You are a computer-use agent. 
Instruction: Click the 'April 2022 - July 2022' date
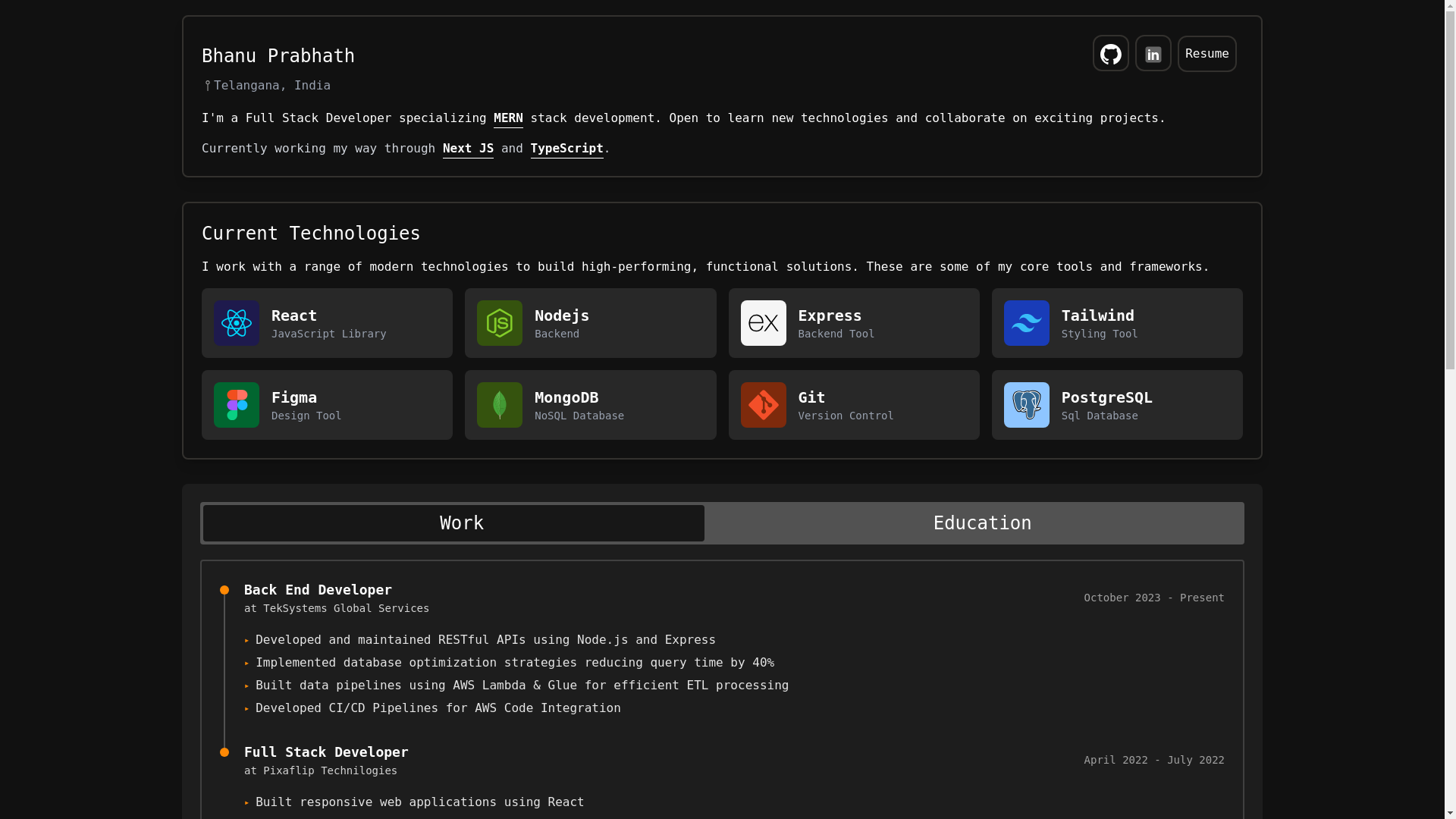1153,760
